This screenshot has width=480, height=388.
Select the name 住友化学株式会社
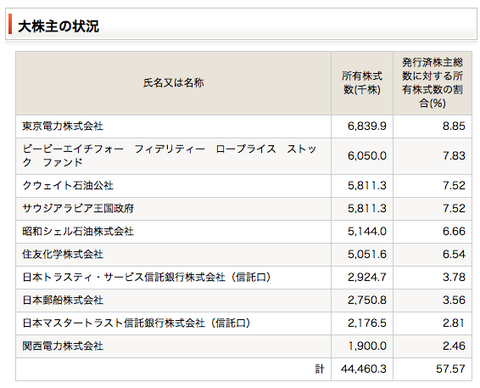coord(63,254)
